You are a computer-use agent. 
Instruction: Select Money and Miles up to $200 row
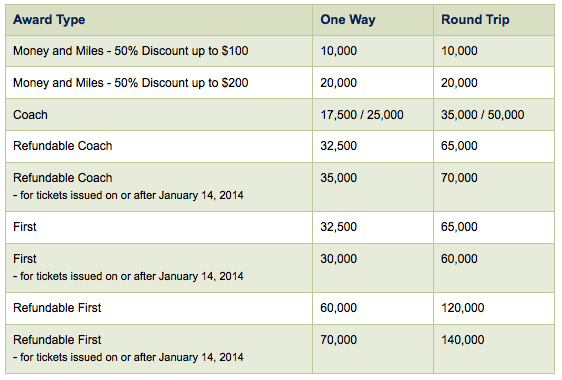[x=280, y=83]
